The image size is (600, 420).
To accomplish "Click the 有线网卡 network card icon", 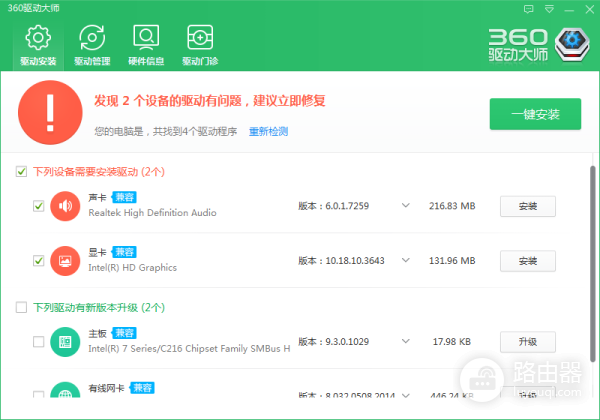I will pyautogui.click(x=65, y=390).
